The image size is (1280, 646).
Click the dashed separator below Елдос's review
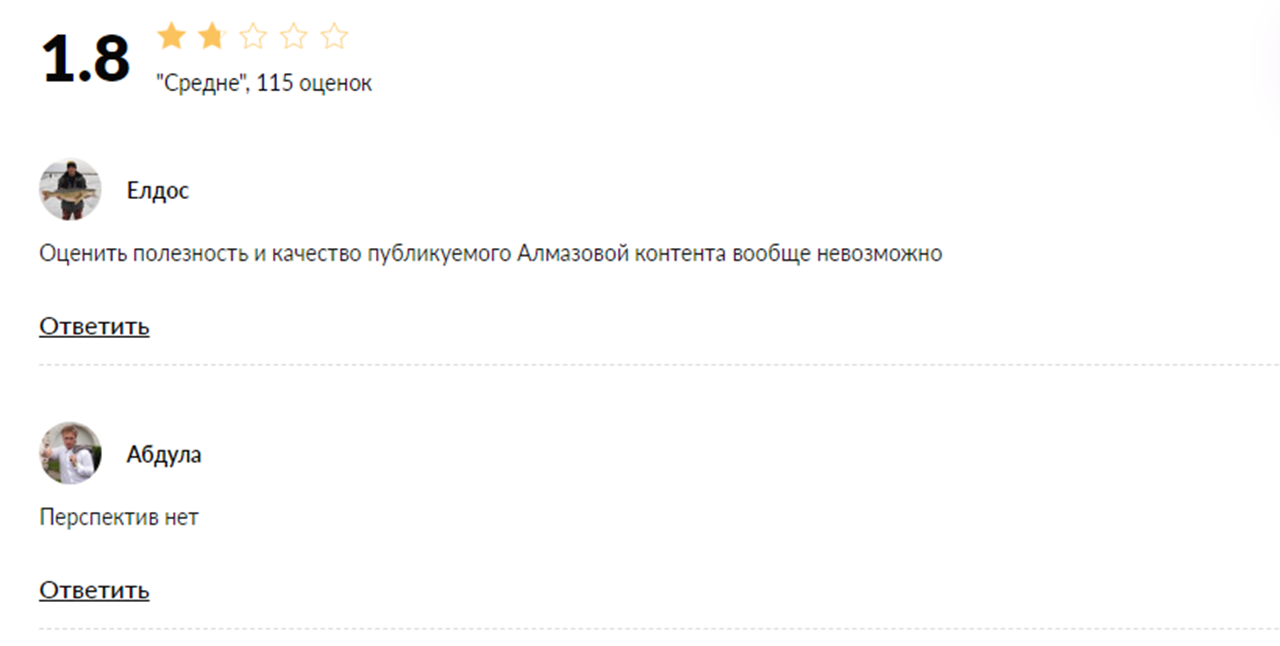640,366
